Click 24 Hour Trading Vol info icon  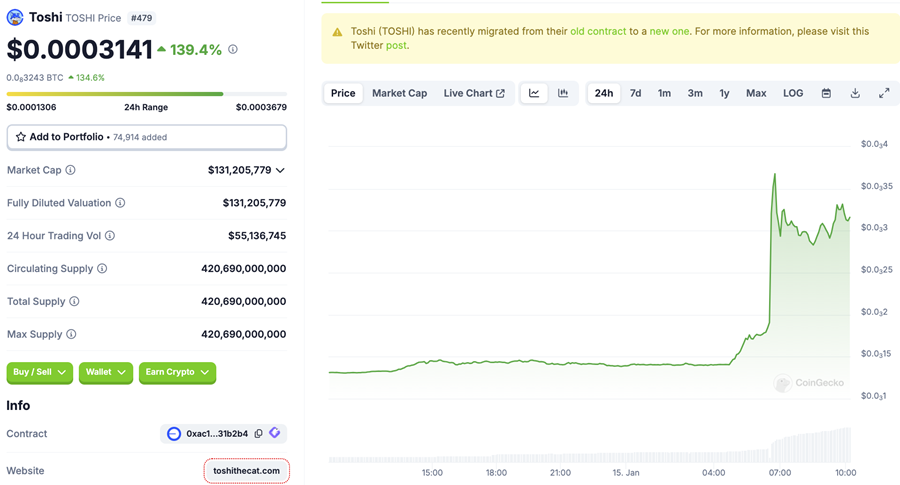[x=110, y=235]
